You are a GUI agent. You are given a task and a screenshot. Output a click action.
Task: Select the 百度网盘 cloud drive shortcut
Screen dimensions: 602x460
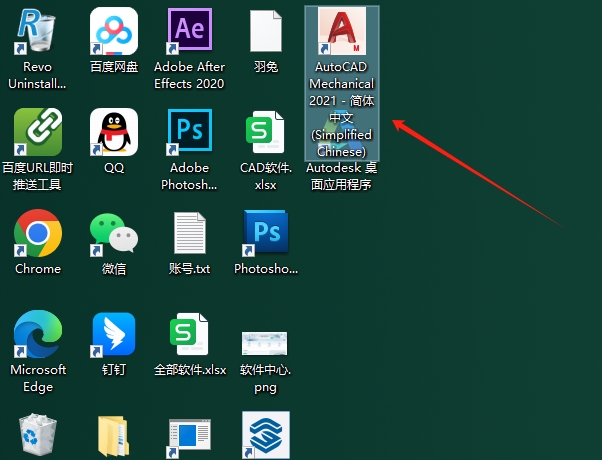(114, 31)
